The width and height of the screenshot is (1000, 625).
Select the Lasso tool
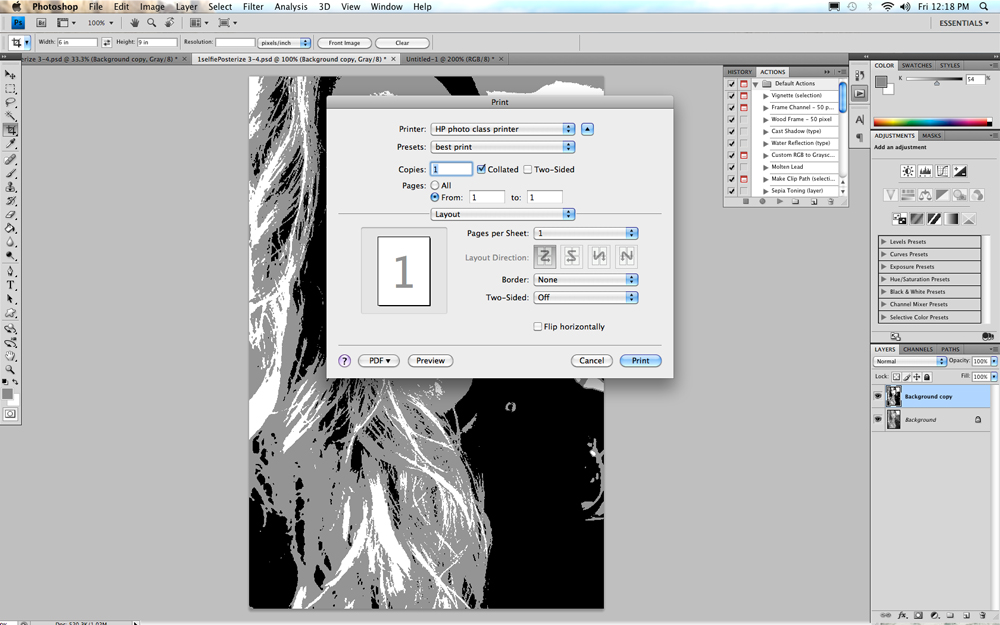pyautogui.click(x=10, y=102)
